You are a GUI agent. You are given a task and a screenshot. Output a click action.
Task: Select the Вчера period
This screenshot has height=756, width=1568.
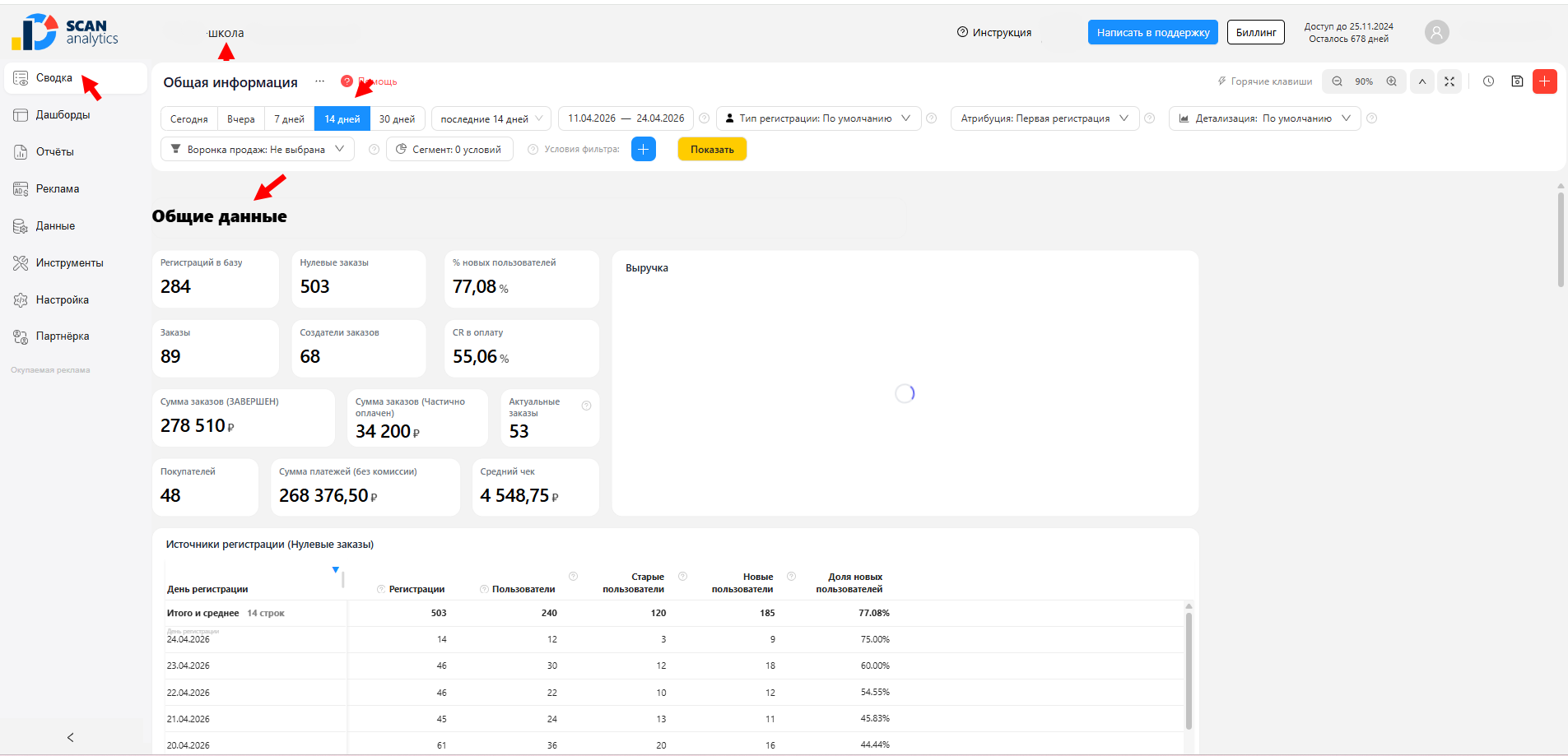point(241,118)
